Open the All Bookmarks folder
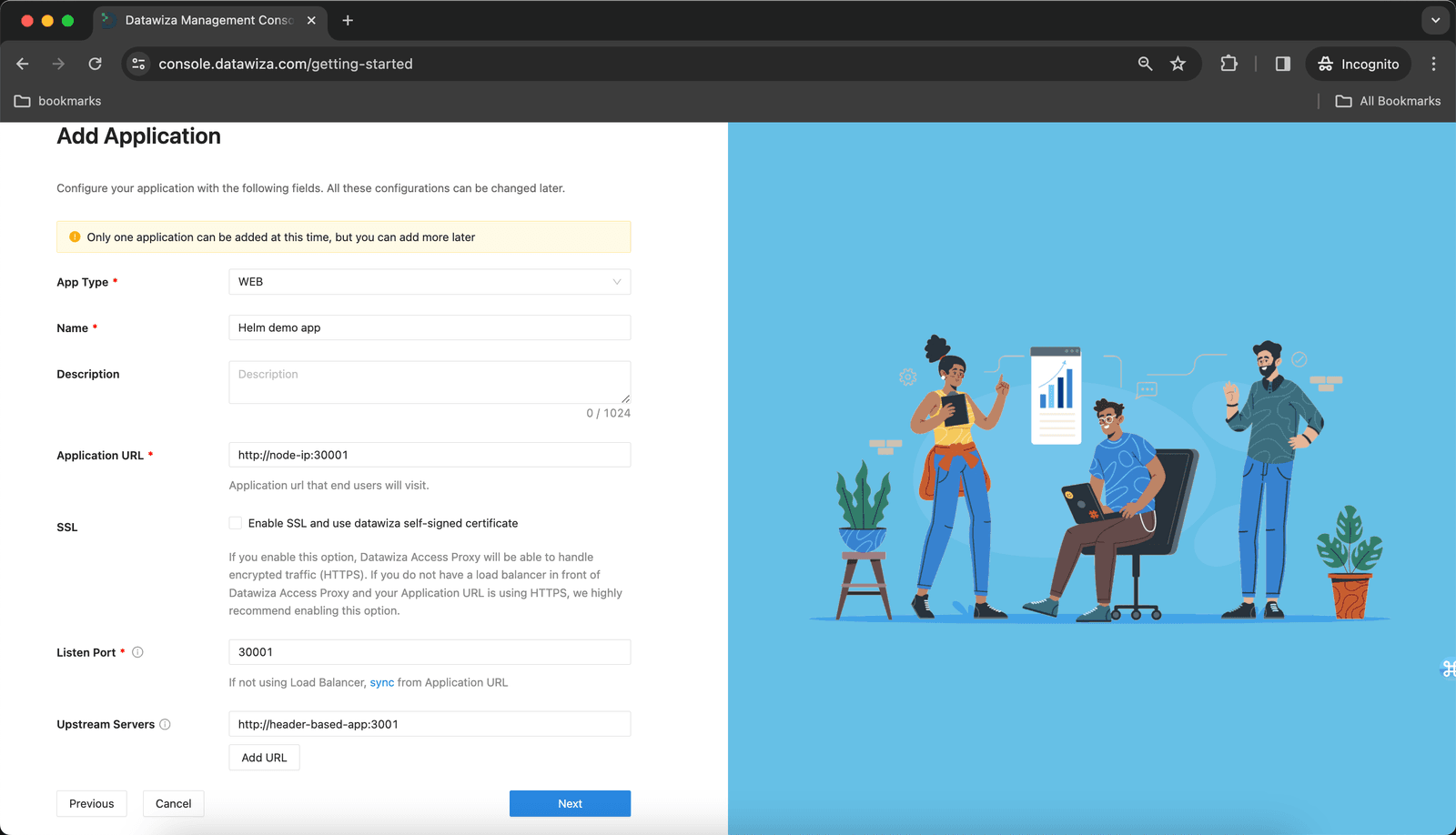 click(1388, 101)
